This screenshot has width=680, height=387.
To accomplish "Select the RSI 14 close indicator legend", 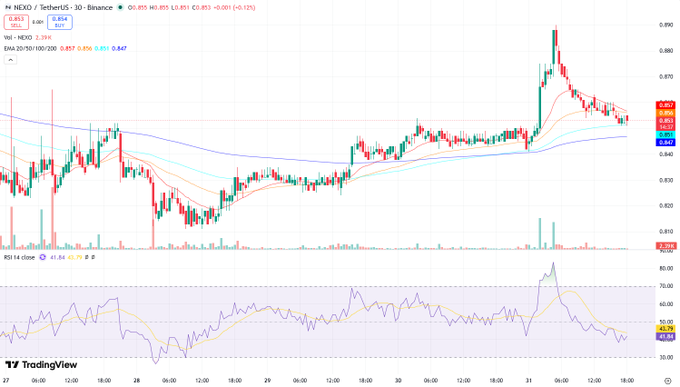I will (x=20, y=257).
